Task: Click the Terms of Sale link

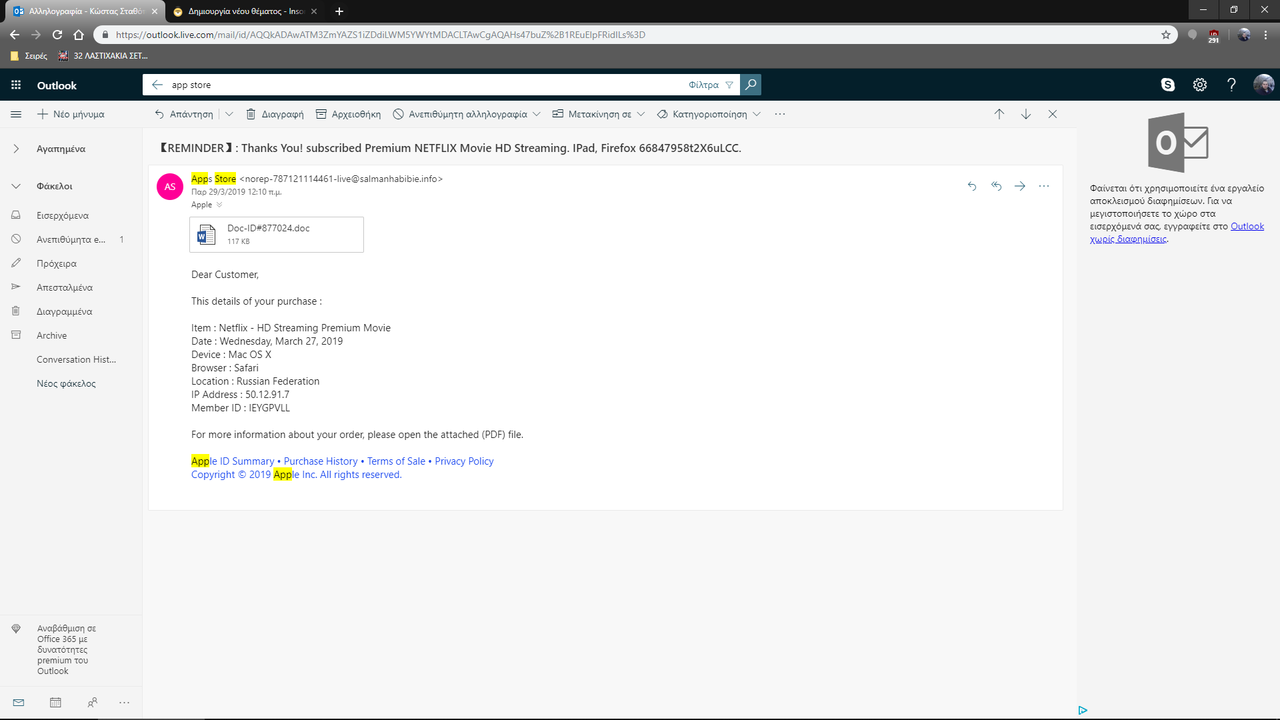Action: click(x=396, y=461)
